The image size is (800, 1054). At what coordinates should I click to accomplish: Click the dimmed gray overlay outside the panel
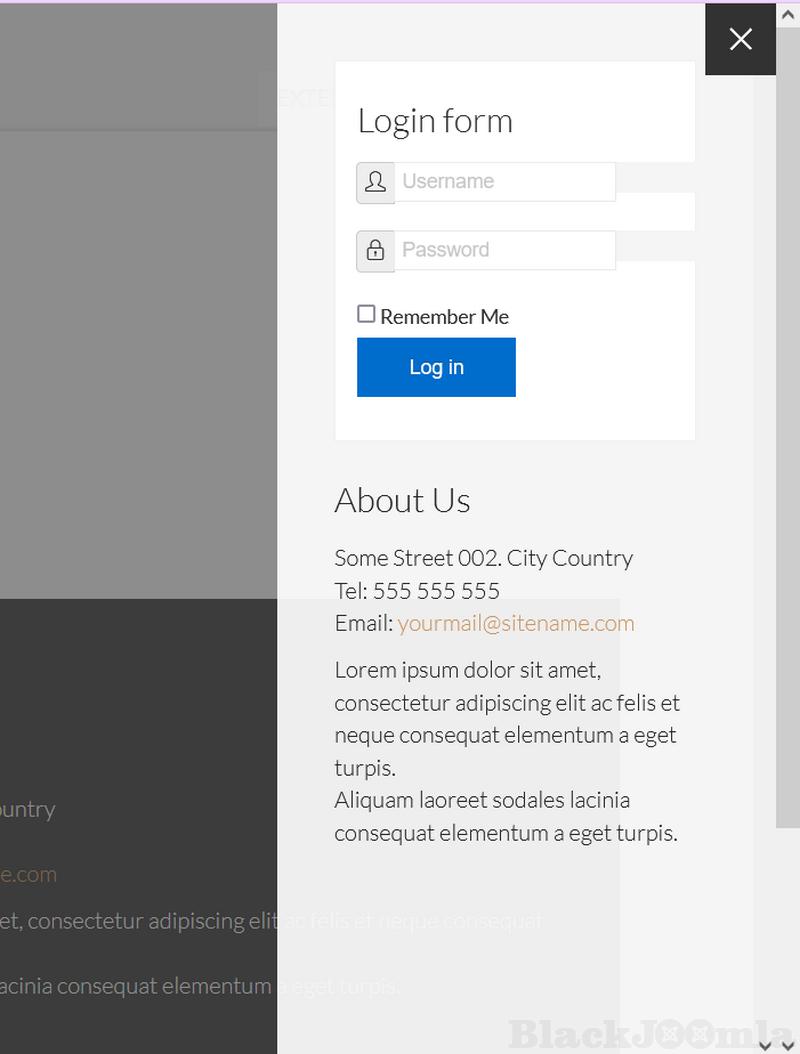click(x=138, y=350)
